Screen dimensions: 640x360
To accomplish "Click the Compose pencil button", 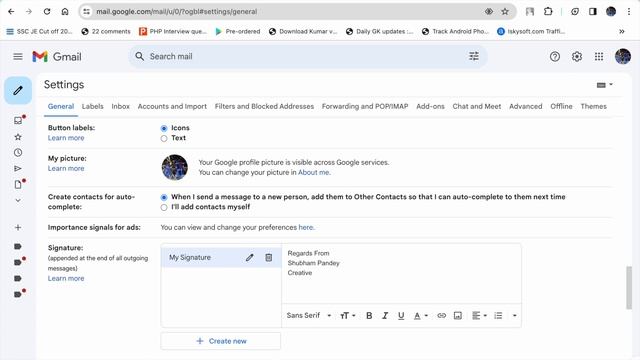I will click(x=18, y=90).
